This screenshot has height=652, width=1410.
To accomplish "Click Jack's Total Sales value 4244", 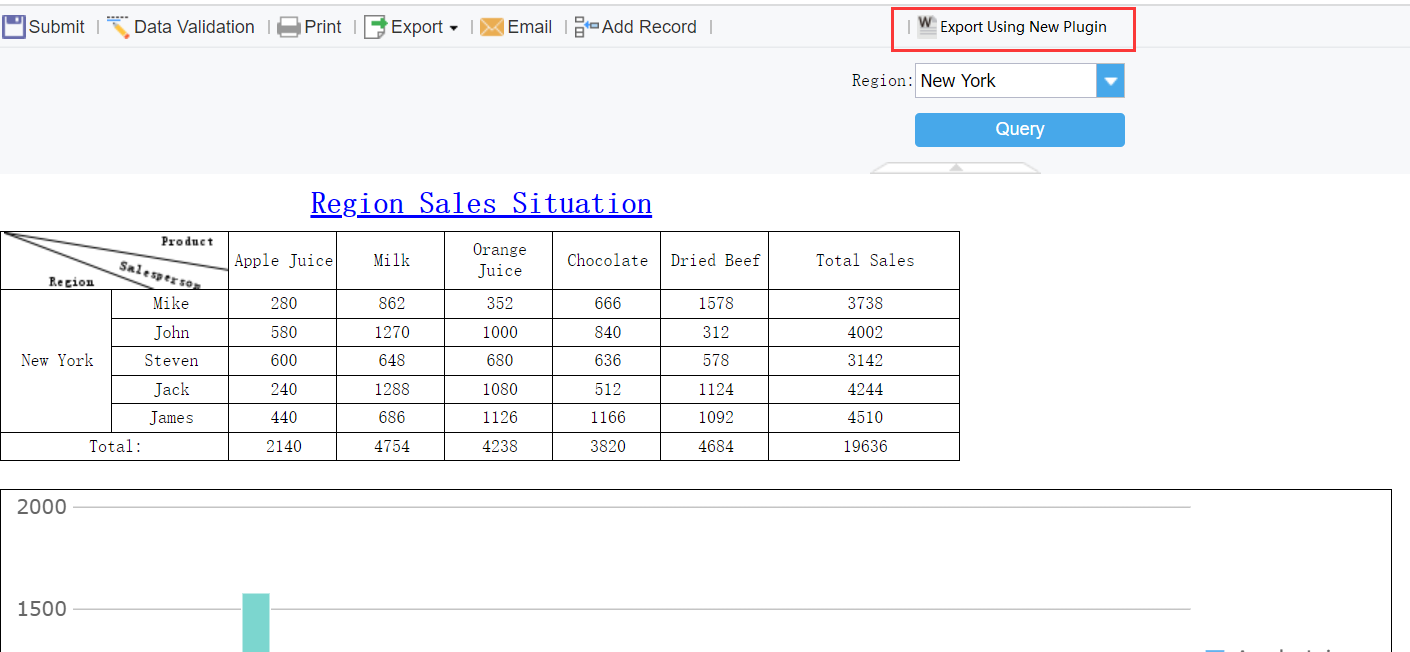I will coord(864,390).
